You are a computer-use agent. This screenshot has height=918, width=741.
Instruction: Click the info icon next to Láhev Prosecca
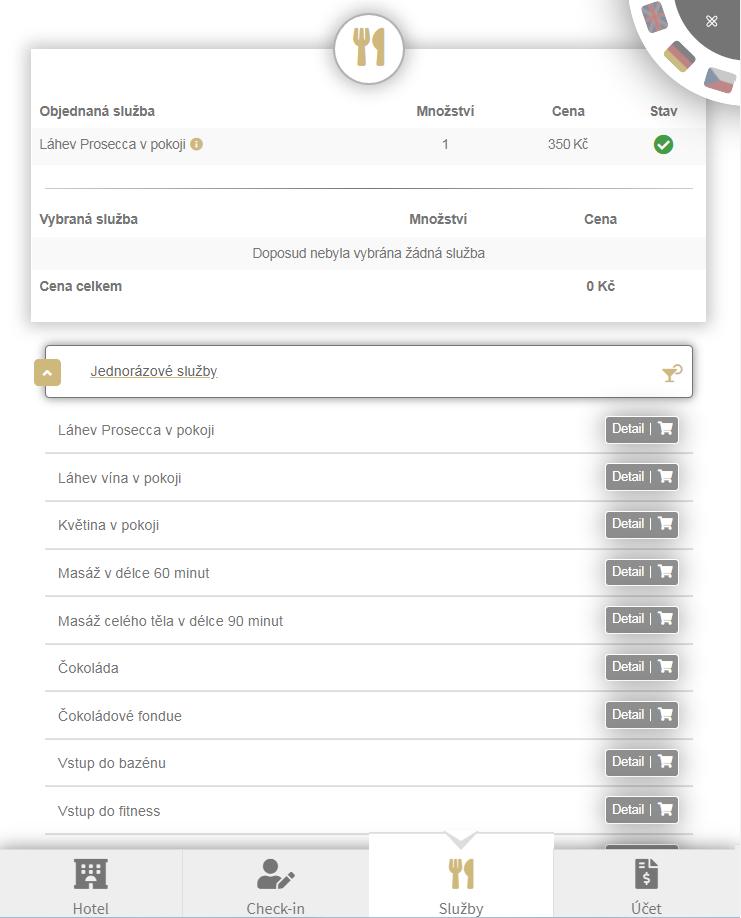coord(197,144)
